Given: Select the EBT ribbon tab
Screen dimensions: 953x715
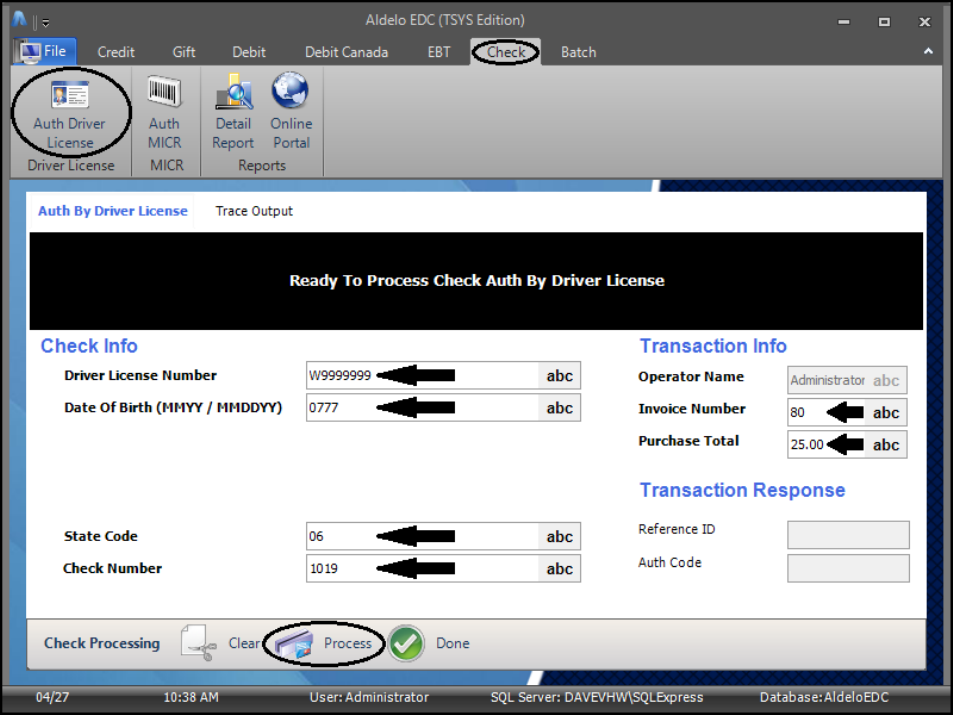Looking at the screenshot, I should click(439, 52).
